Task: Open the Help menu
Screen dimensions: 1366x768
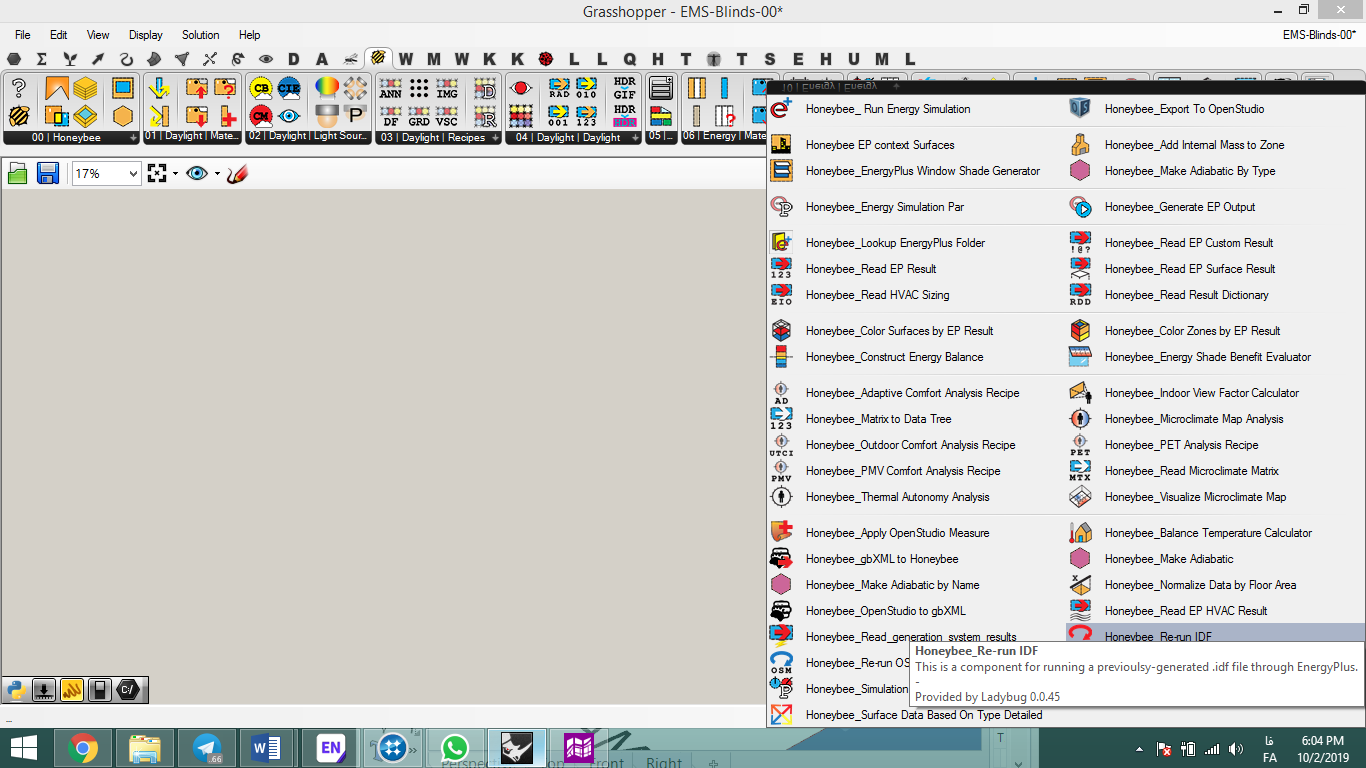Action: tap(250, 34)
